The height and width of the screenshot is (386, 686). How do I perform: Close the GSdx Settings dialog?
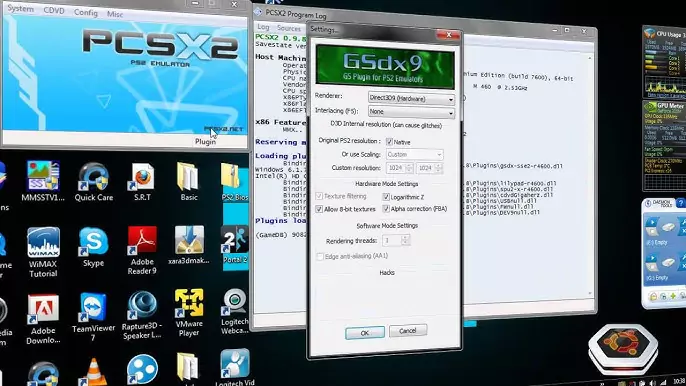[x=448, y=35]
